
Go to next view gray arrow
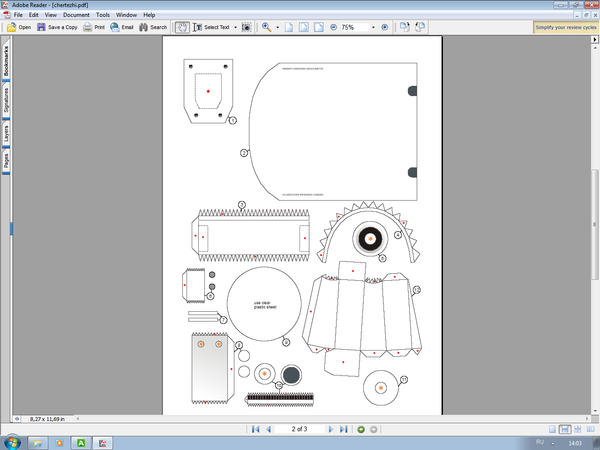[373, 429]
